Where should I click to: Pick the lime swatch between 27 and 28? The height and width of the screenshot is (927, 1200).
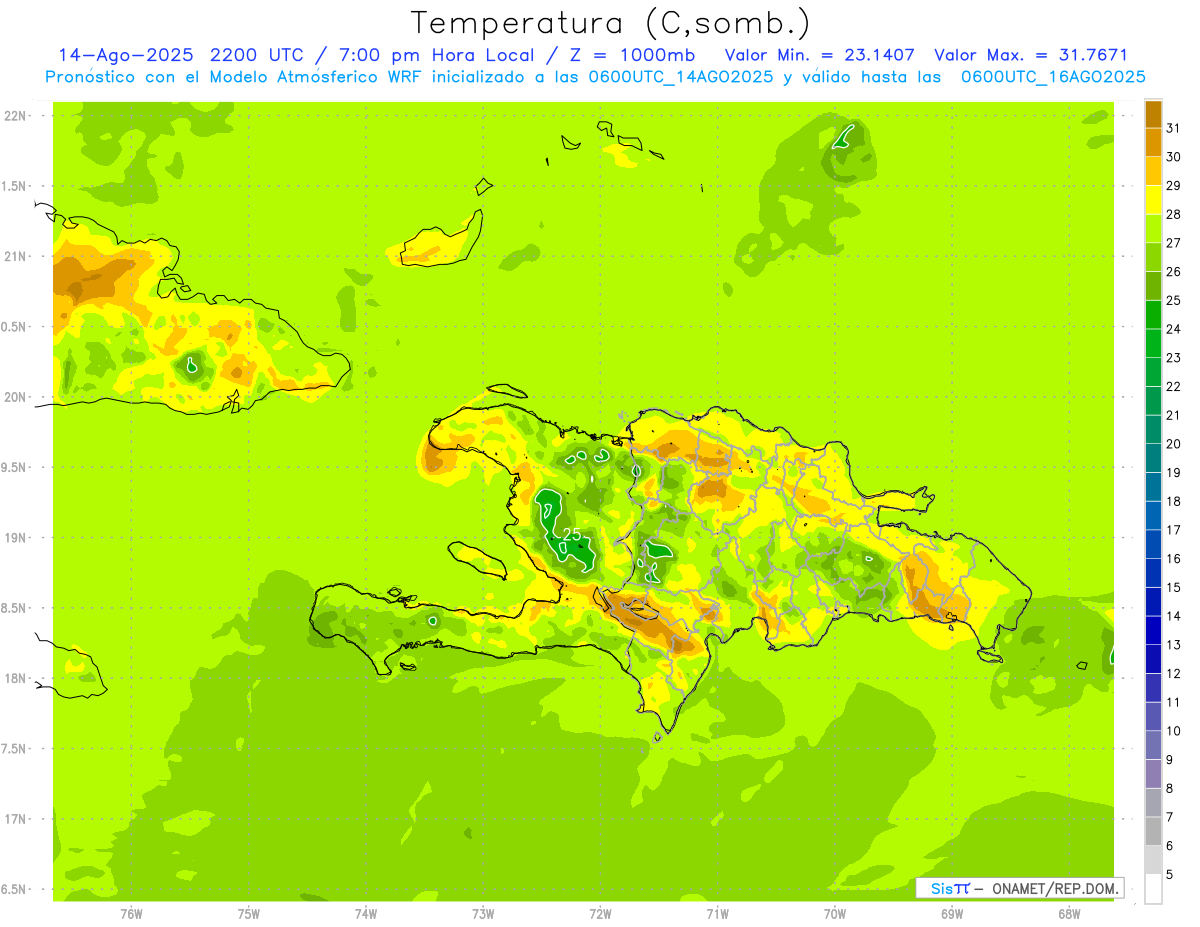coord(1153,229)
